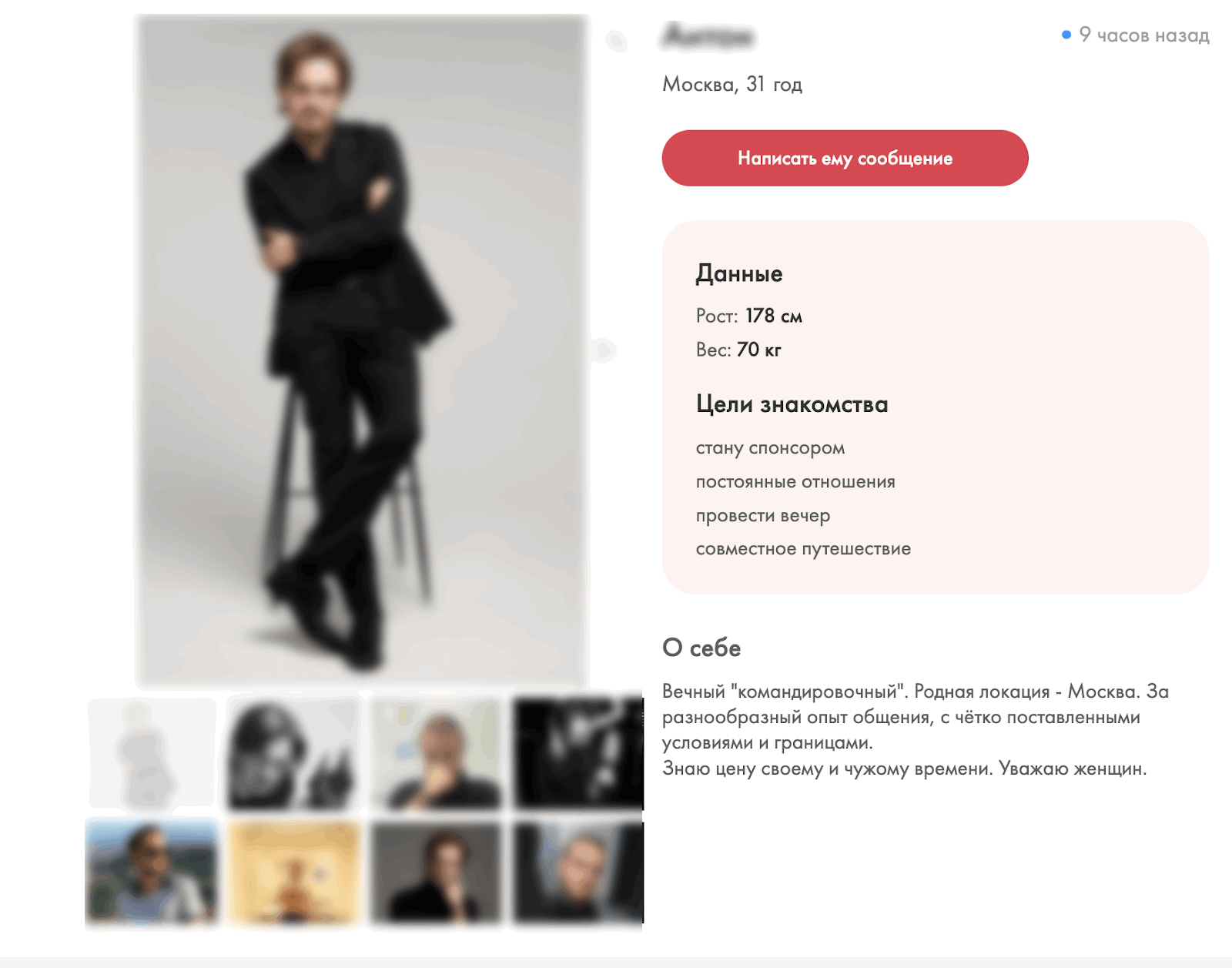Click the "Москва, 31 год" location line

pos(732,84)
